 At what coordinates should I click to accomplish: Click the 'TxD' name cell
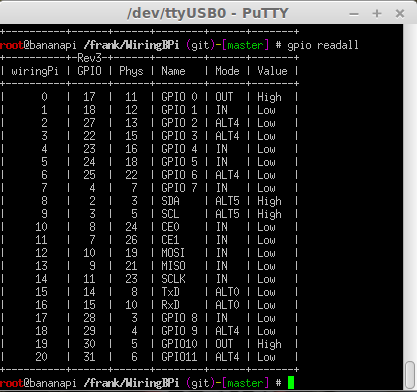click(170, 292)
